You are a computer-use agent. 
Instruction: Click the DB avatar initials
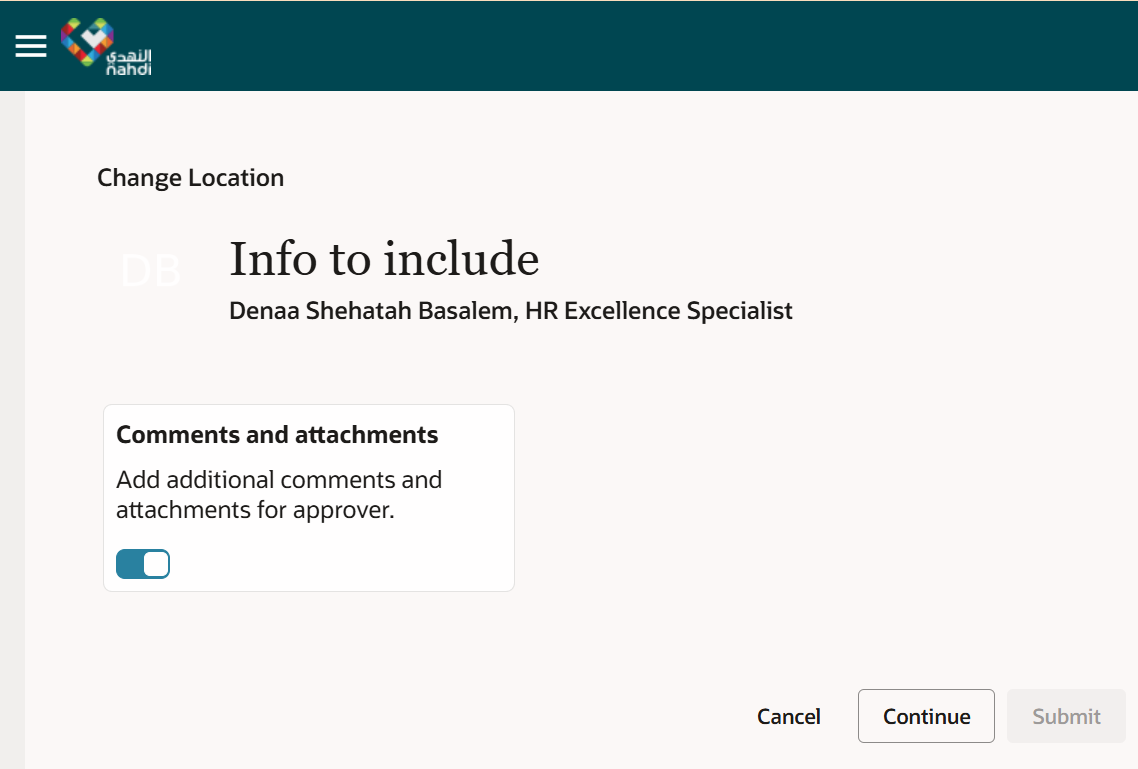coord(150,271)
